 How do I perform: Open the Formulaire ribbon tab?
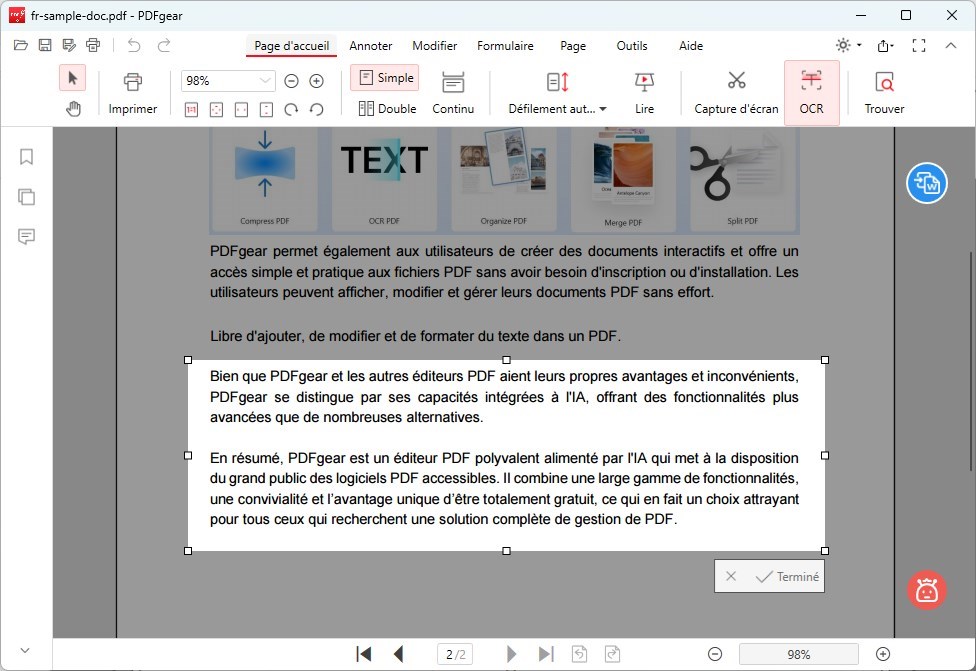coord(505,46)
